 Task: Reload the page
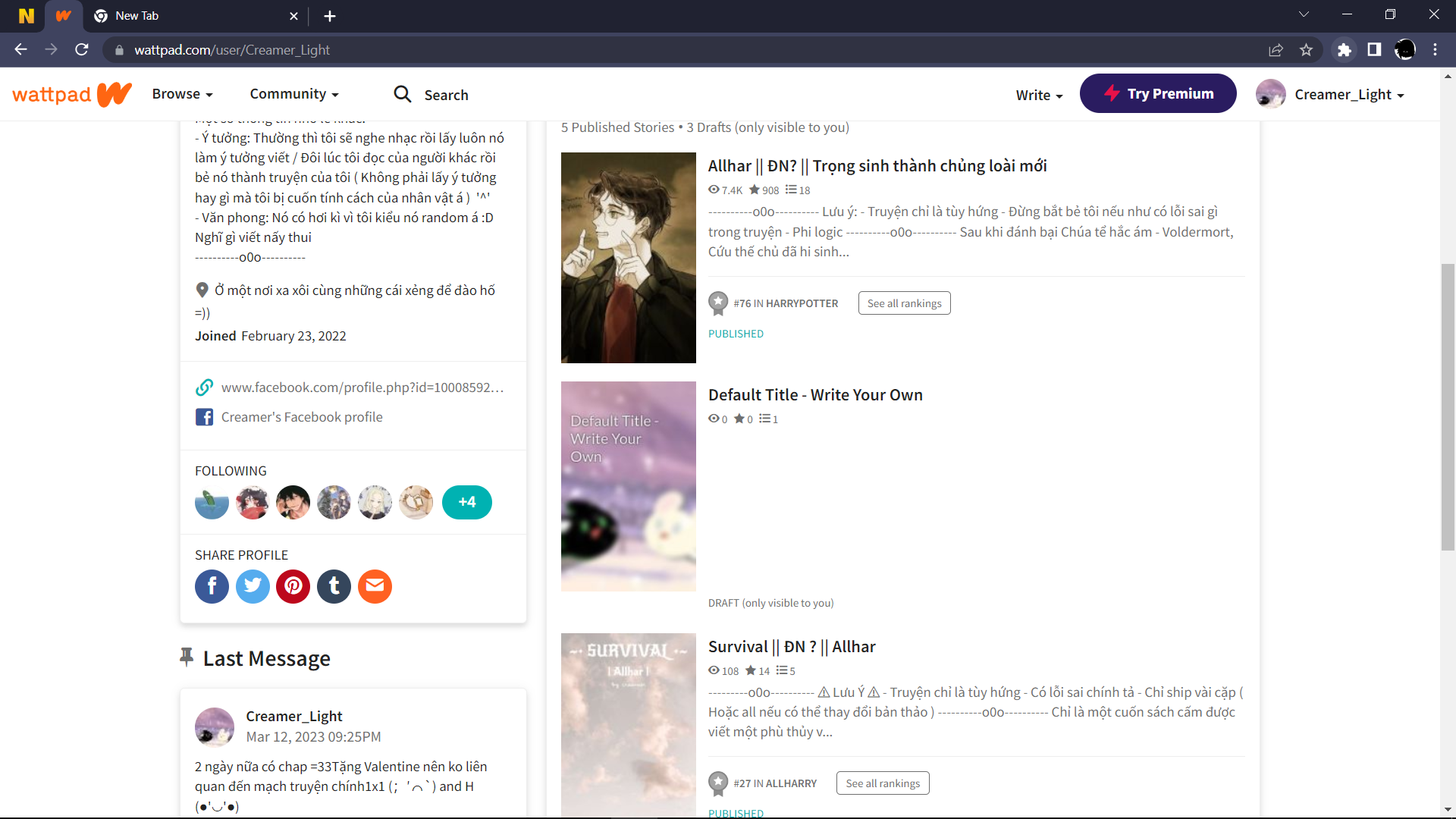click(x=82, y=50)
